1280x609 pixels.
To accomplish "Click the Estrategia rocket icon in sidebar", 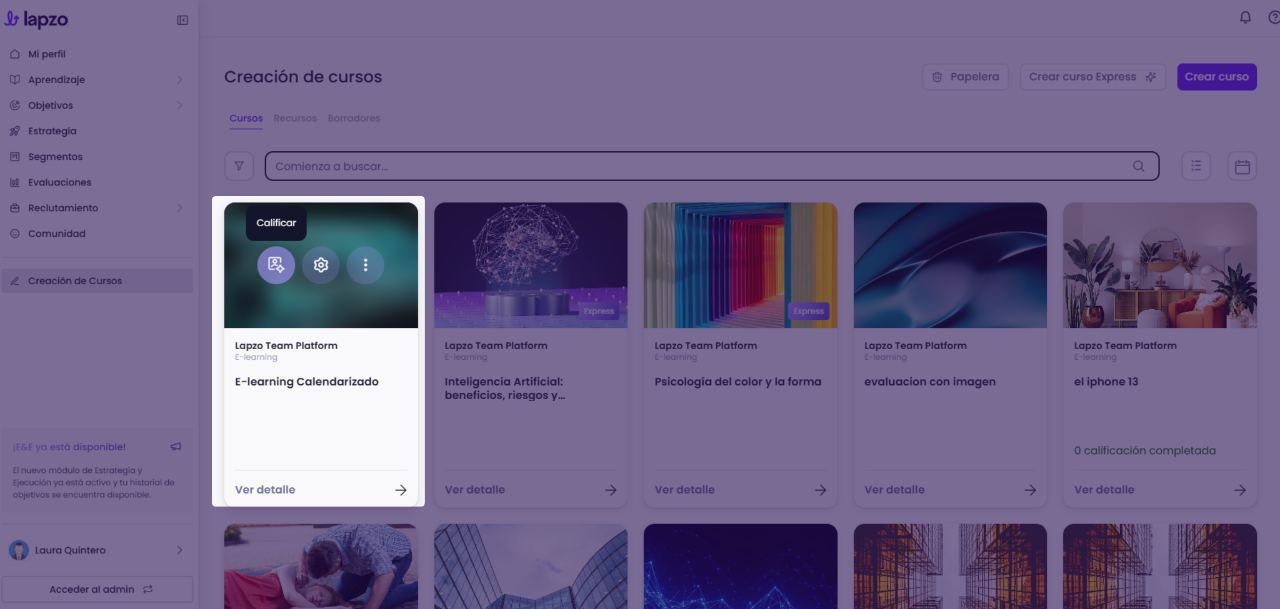I will coord(15,131).
